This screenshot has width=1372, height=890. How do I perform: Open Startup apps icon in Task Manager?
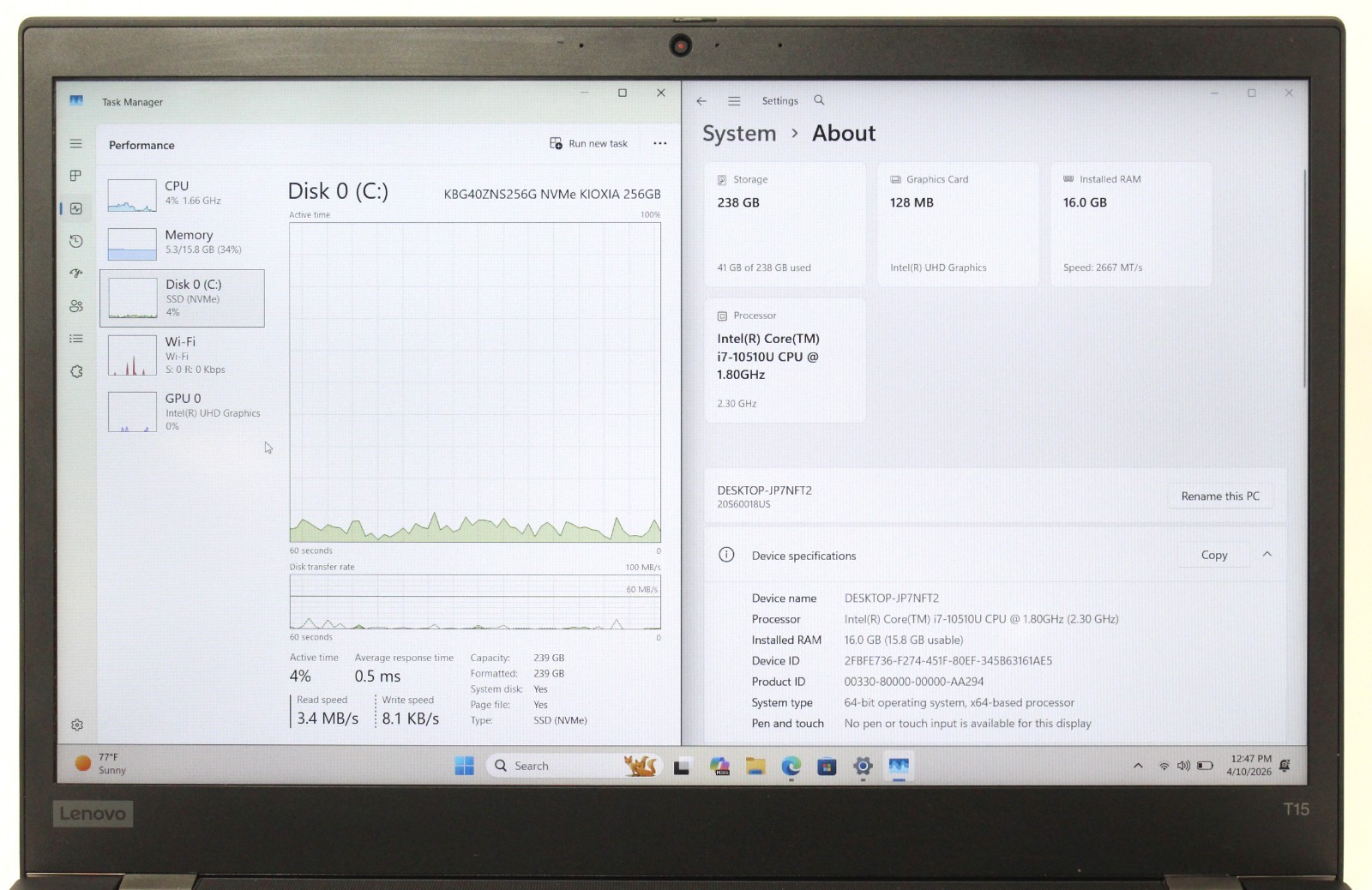76,274
